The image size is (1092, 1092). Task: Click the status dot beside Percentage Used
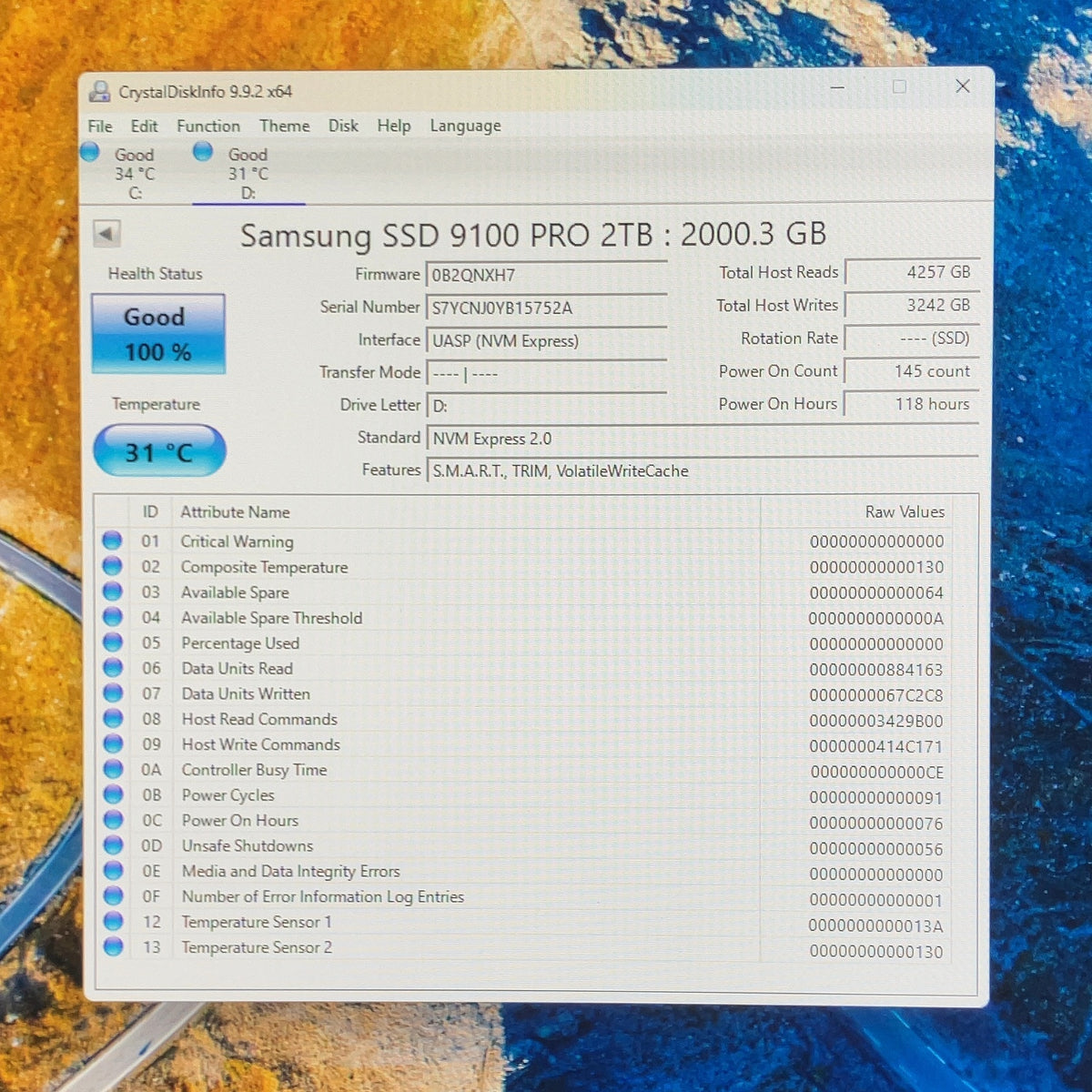[x=112, y=642]
